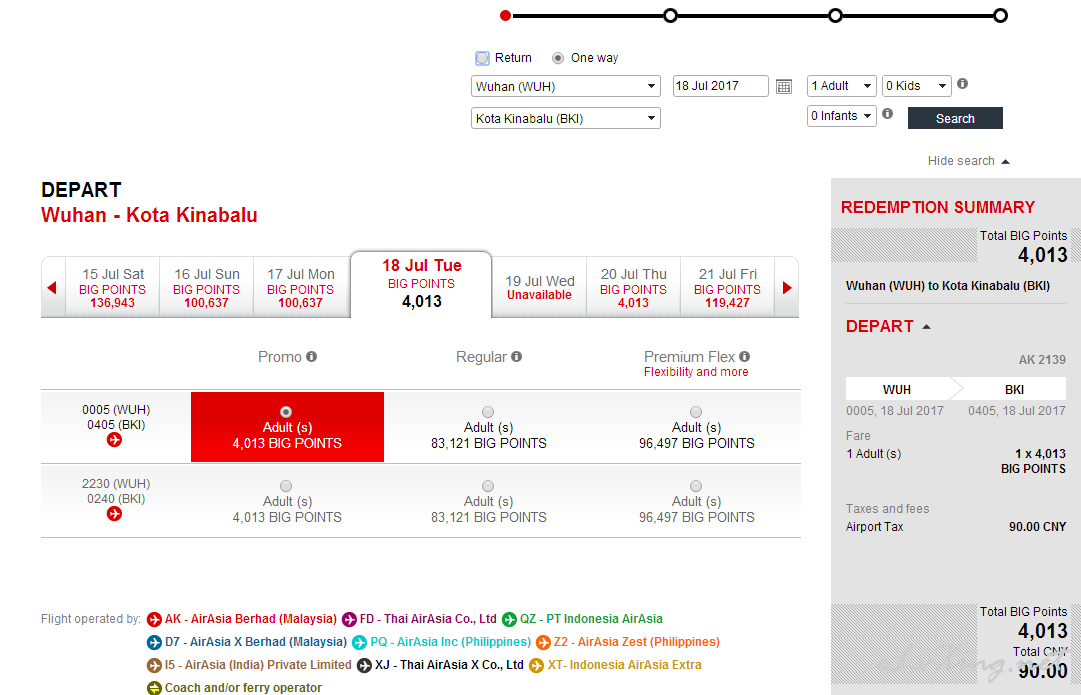Select the One way trip option
Screen dimensions: 1081x695
tap(558, 58)
